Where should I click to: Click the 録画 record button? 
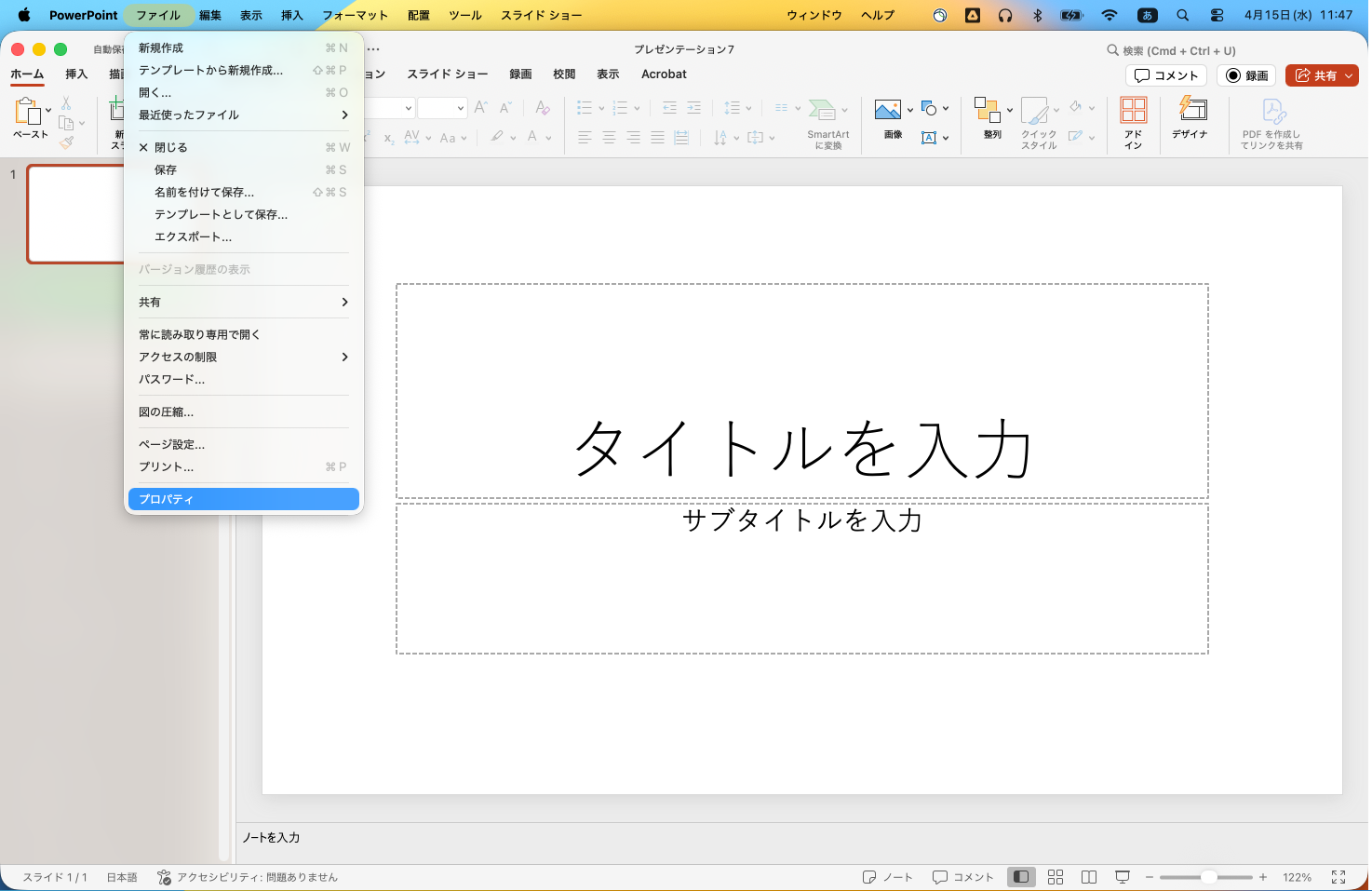(x=1246, y=75)
